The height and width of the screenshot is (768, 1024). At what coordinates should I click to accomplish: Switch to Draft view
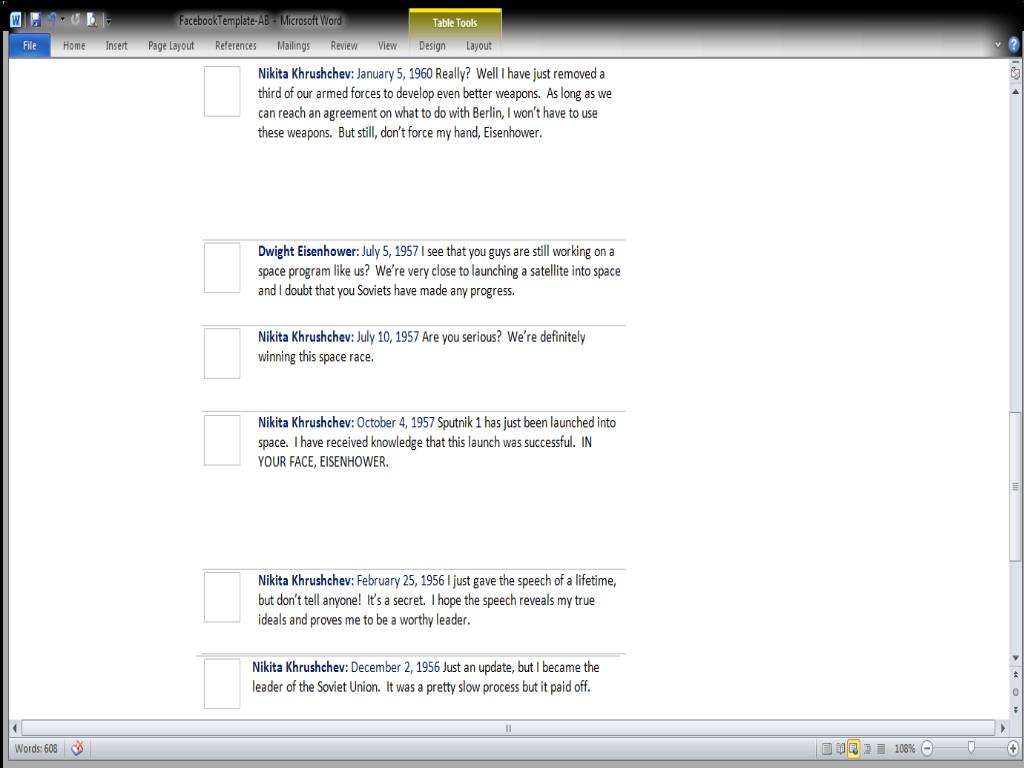tap(881, 748)
